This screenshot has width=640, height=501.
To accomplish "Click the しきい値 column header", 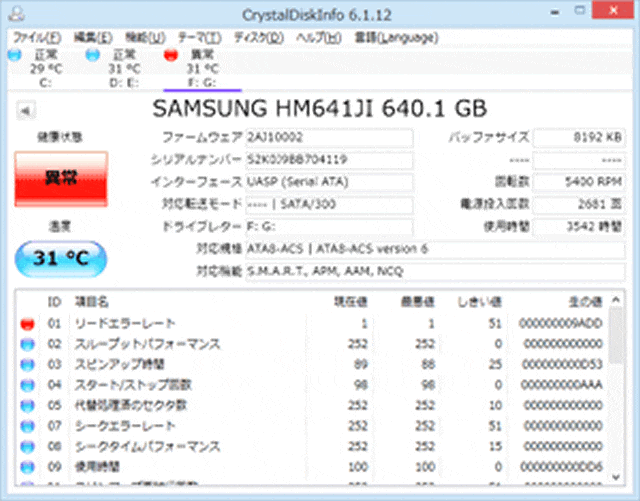I will tap(479, 302).
